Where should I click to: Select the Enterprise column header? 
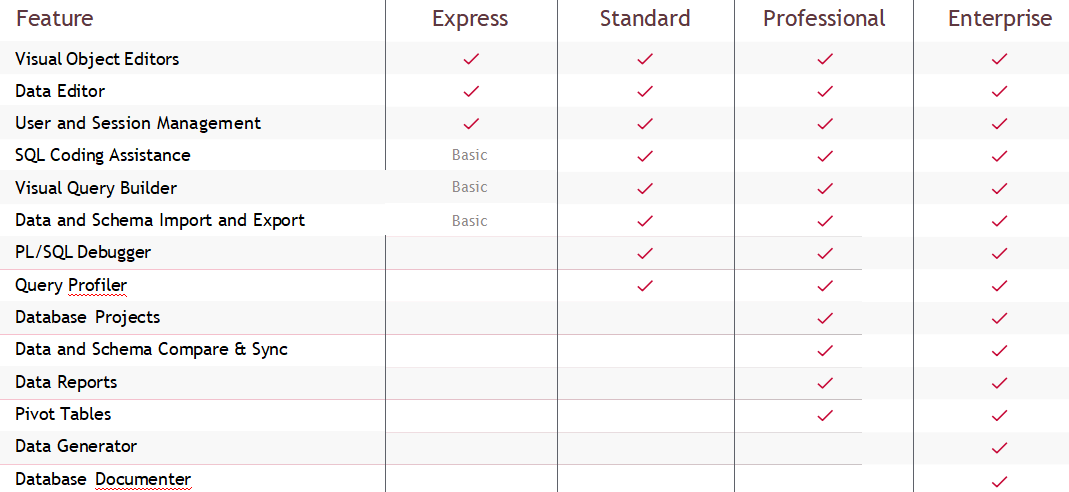(1000, 19)
